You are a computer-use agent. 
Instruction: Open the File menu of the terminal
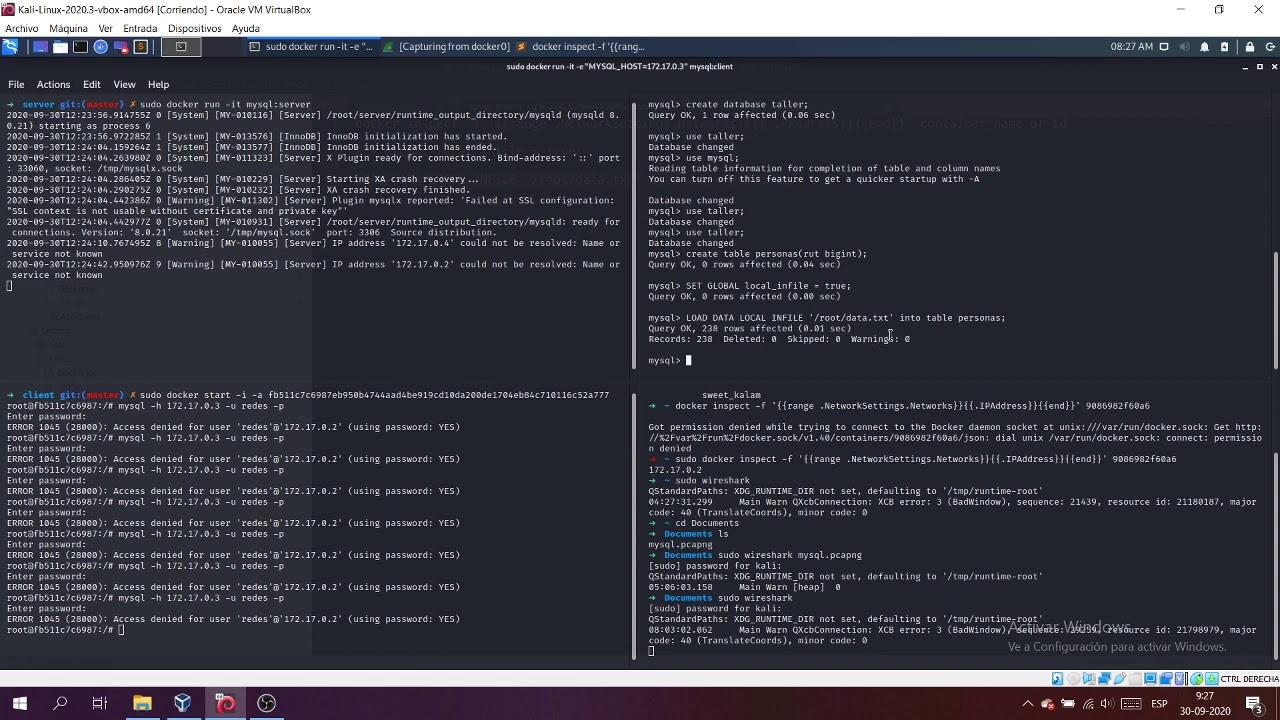coord(16,85)
